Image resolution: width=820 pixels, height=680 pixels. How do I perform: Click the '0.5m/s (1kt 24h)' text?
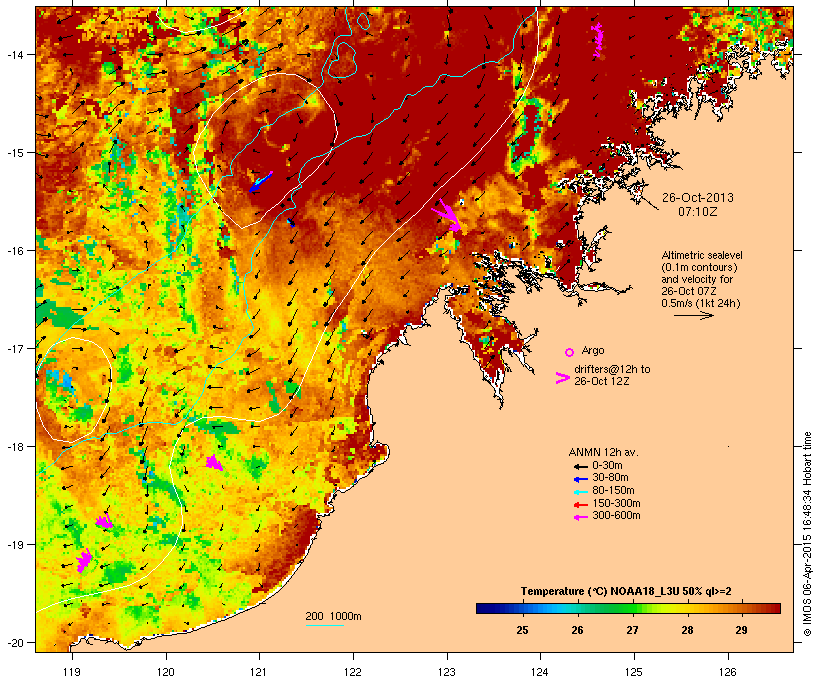(x=701, y=303)
